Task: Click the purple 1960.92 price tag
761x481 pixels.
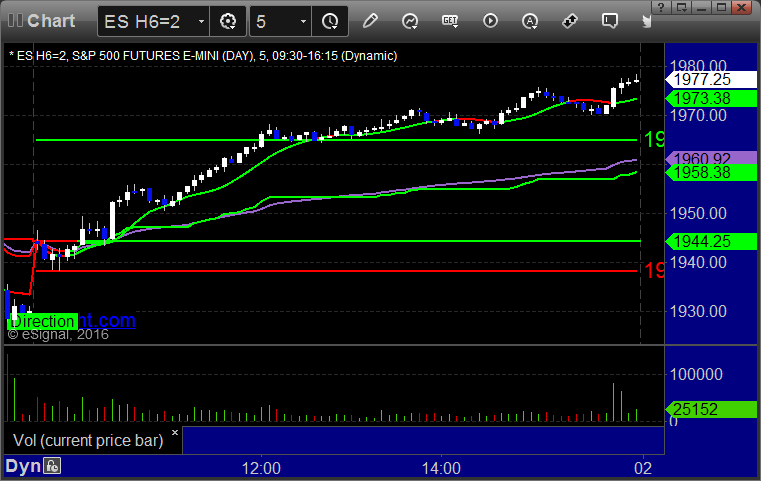Action: click(711, 158)
